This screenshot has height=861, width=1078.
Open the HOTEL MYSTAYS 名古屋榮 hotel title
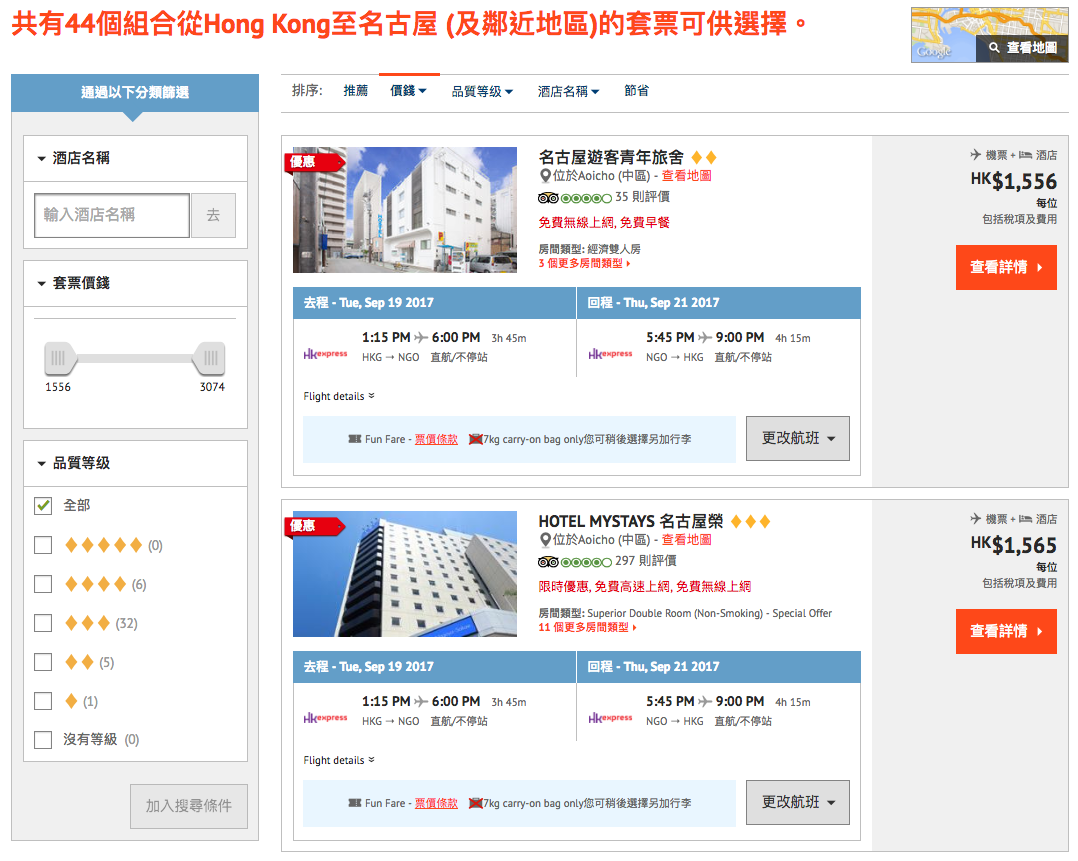[631, 521]
